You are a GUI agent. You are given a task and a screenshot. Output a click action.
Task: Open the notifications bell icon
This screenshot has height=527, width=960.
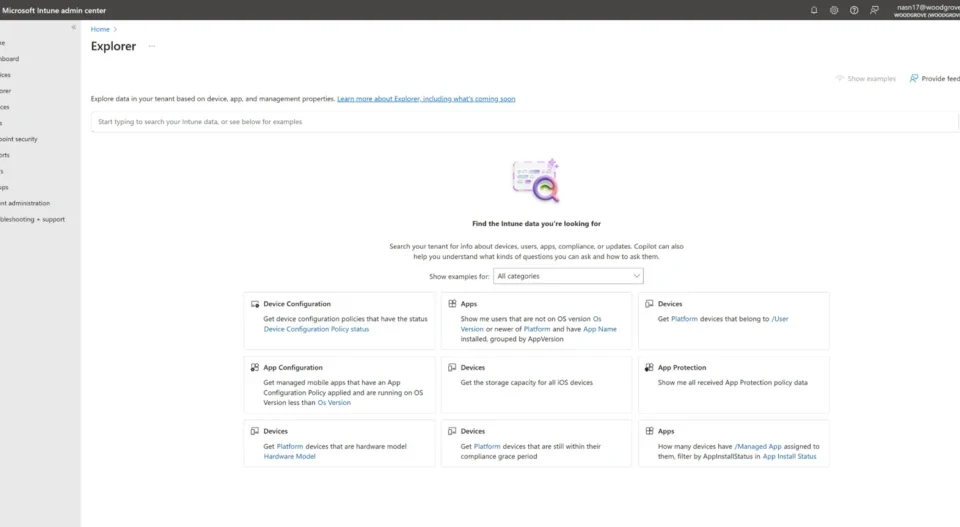click(814, 10)
